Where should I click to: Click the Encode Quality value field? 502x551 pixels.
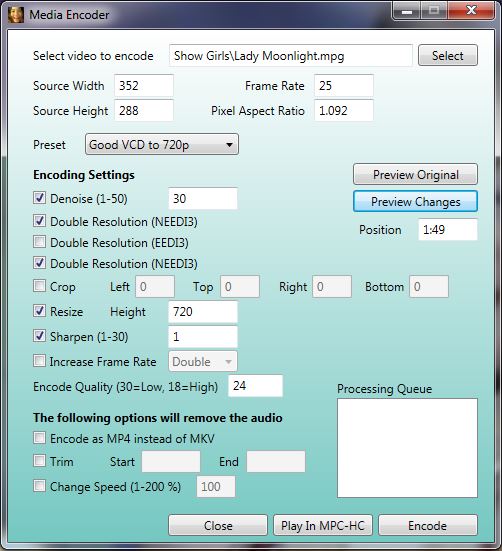click(x=255, y=386)
